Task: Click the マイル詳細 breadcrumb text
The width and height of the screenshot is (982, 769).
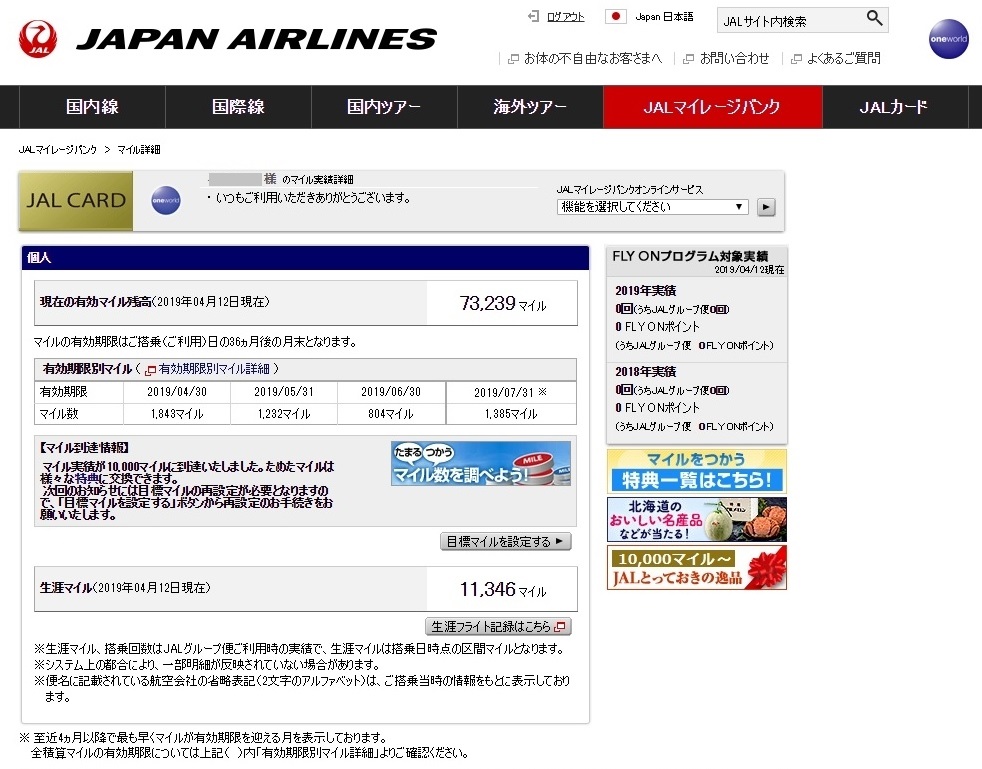Action: pos(139,150)
